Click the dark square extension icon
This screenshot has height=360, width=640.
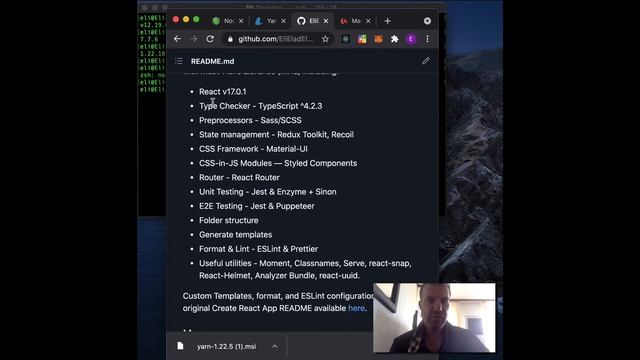click(346, 39)
